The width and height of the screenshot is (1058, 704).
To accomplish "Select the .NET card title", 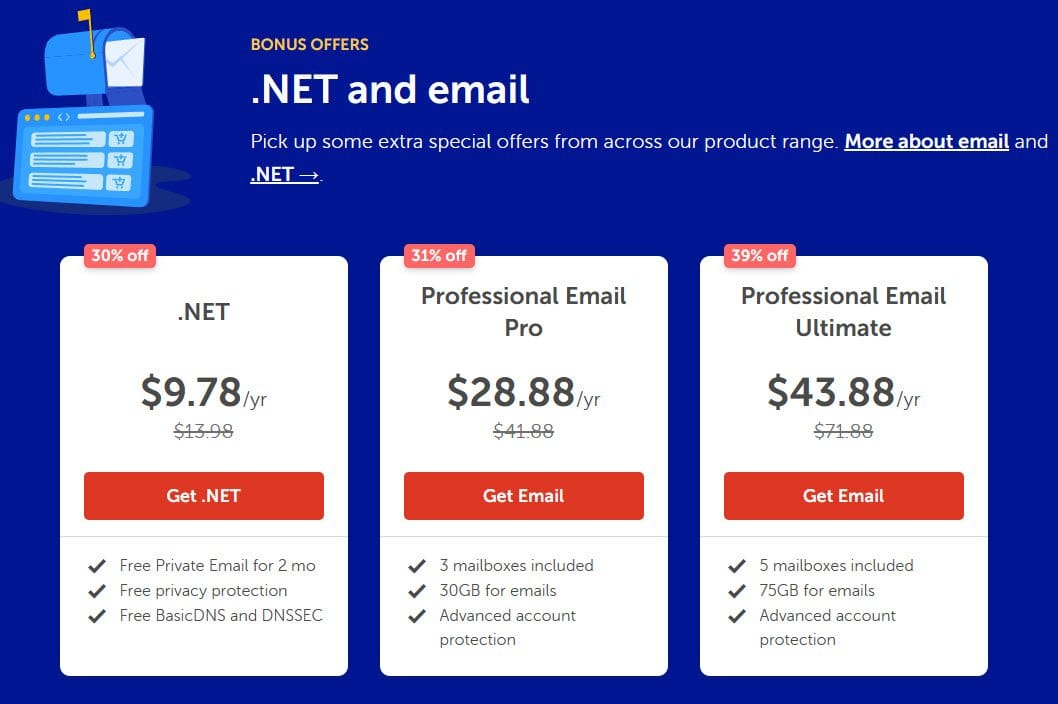I will tap(204, 312).
